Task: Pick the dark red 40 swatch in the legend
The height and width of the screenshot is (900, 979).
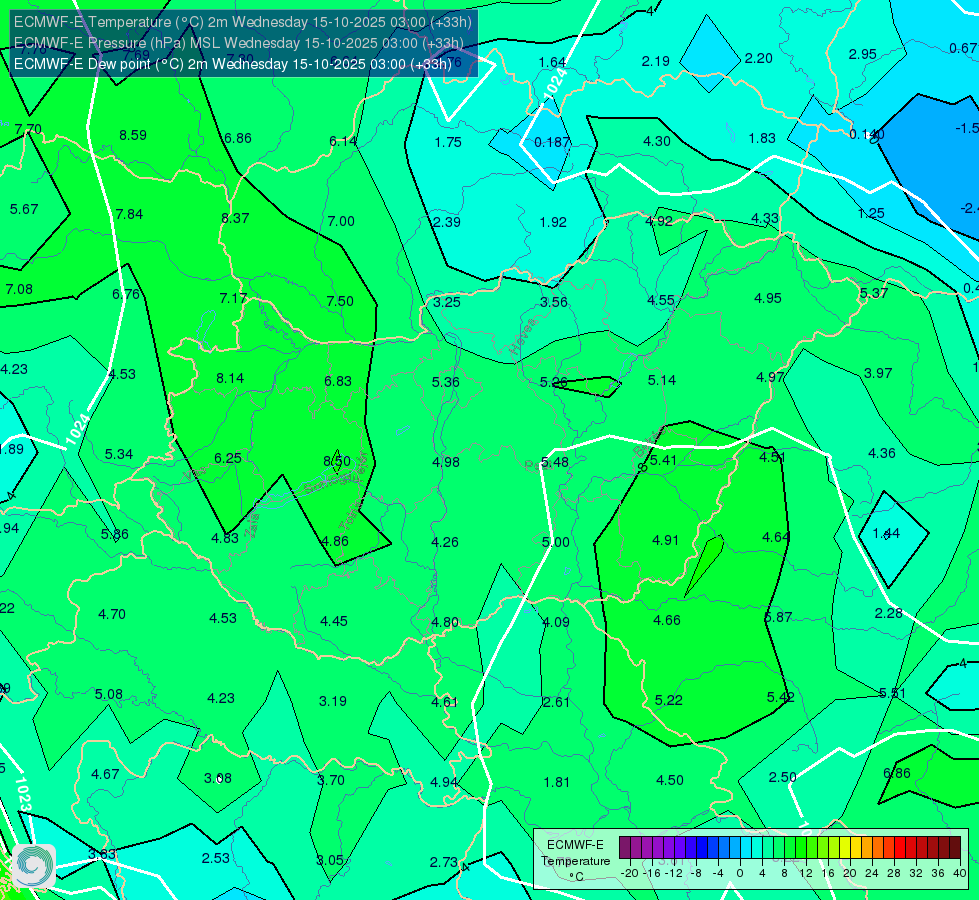Action: pos(955,848)
